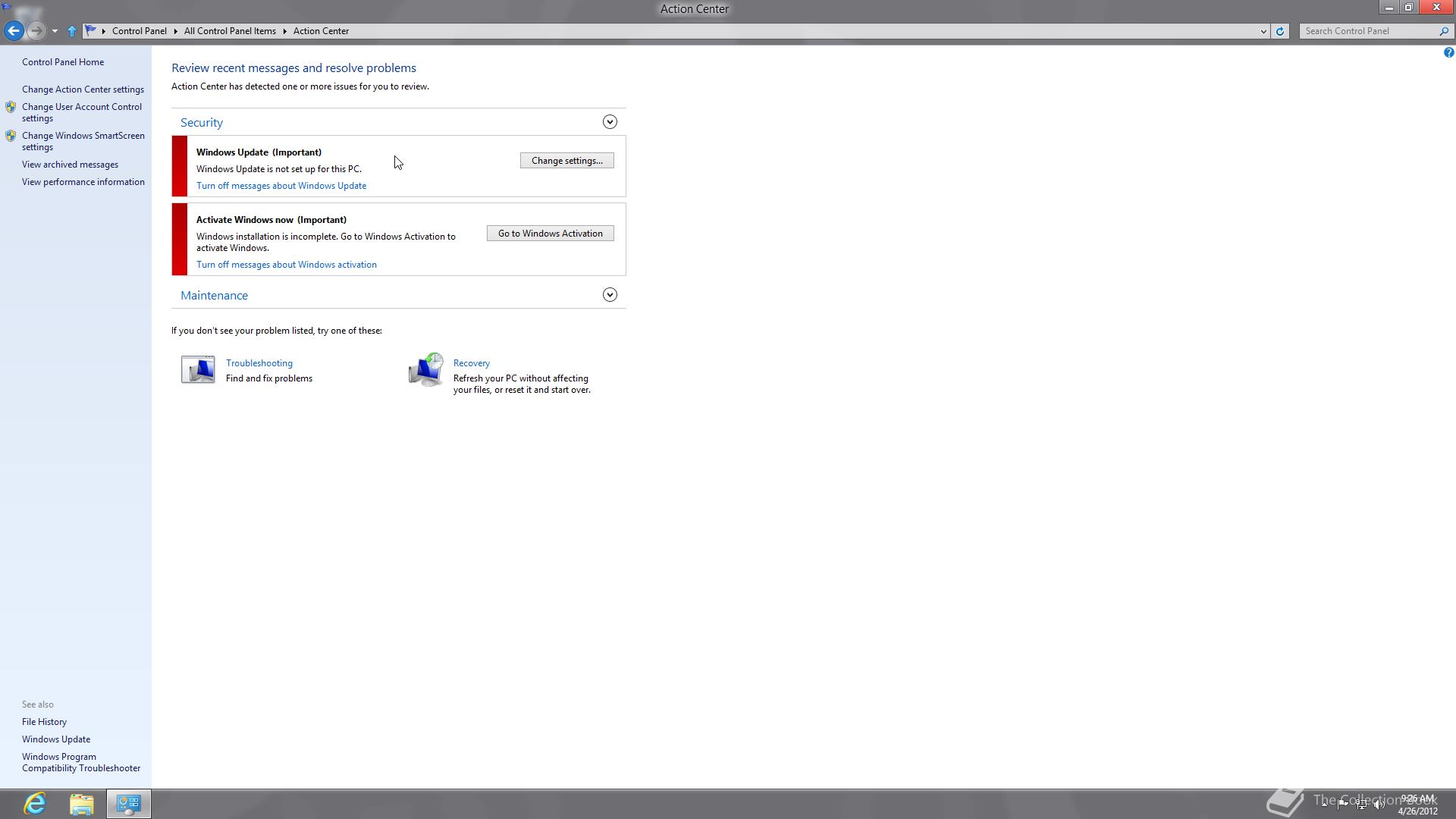Open Change User Account Control settings
The image size is (1456, 819).
coord(82,112)
